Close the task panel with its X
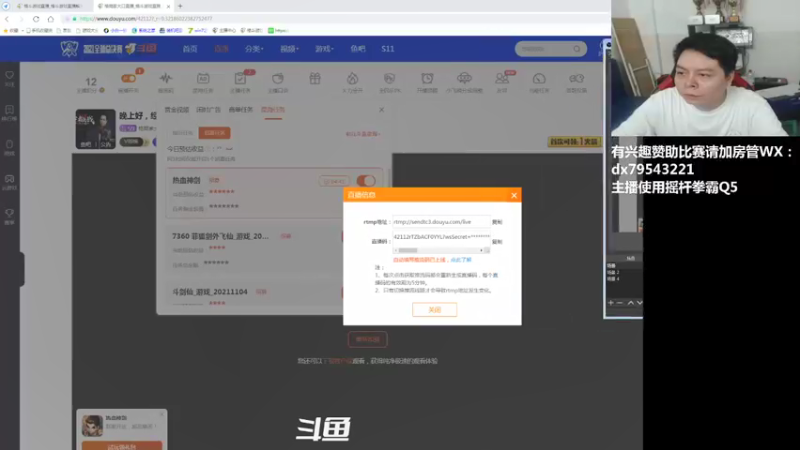This screenshot has height=450, width=800. 381,110
